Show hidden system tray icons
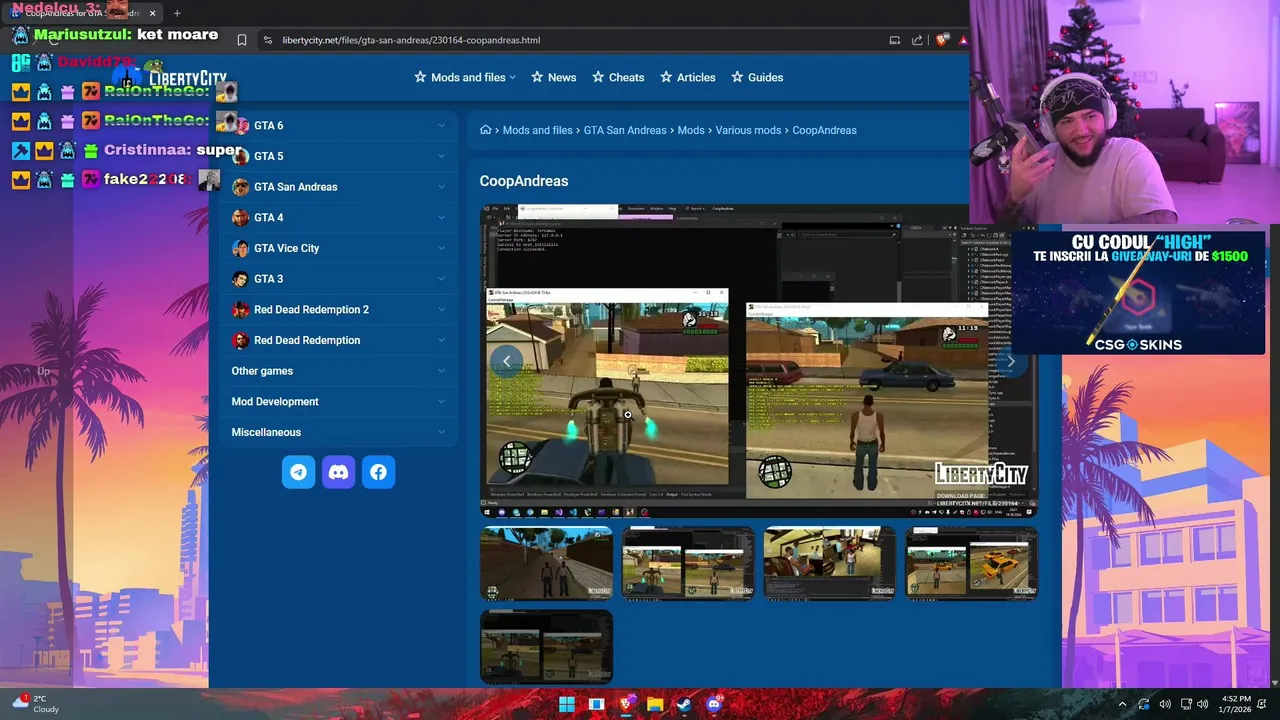1280x720 pixels. coord(1122,704)
